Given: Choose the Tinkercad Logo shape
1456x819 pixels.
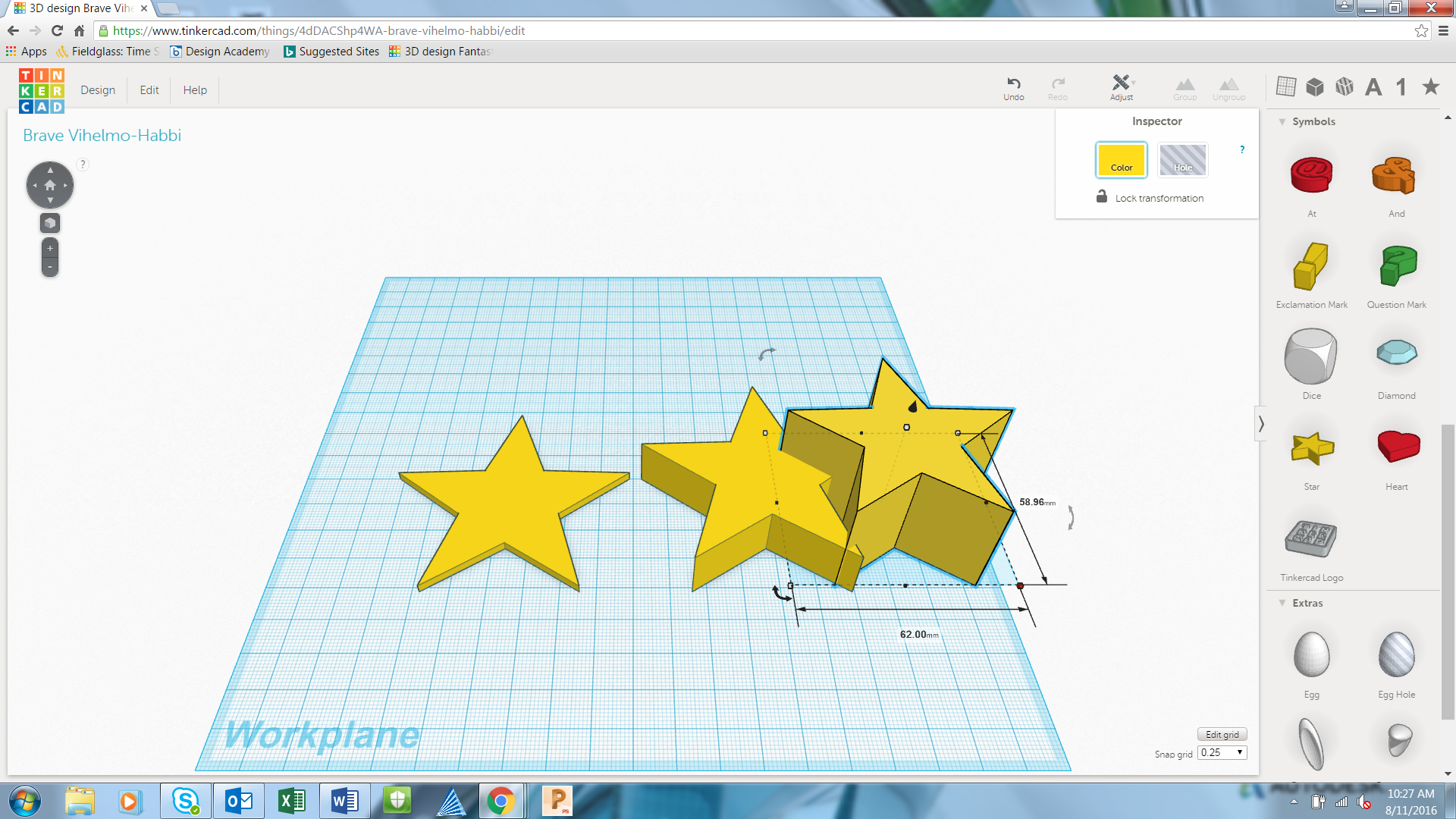Looking at the screenshot, I should 1310,539.
